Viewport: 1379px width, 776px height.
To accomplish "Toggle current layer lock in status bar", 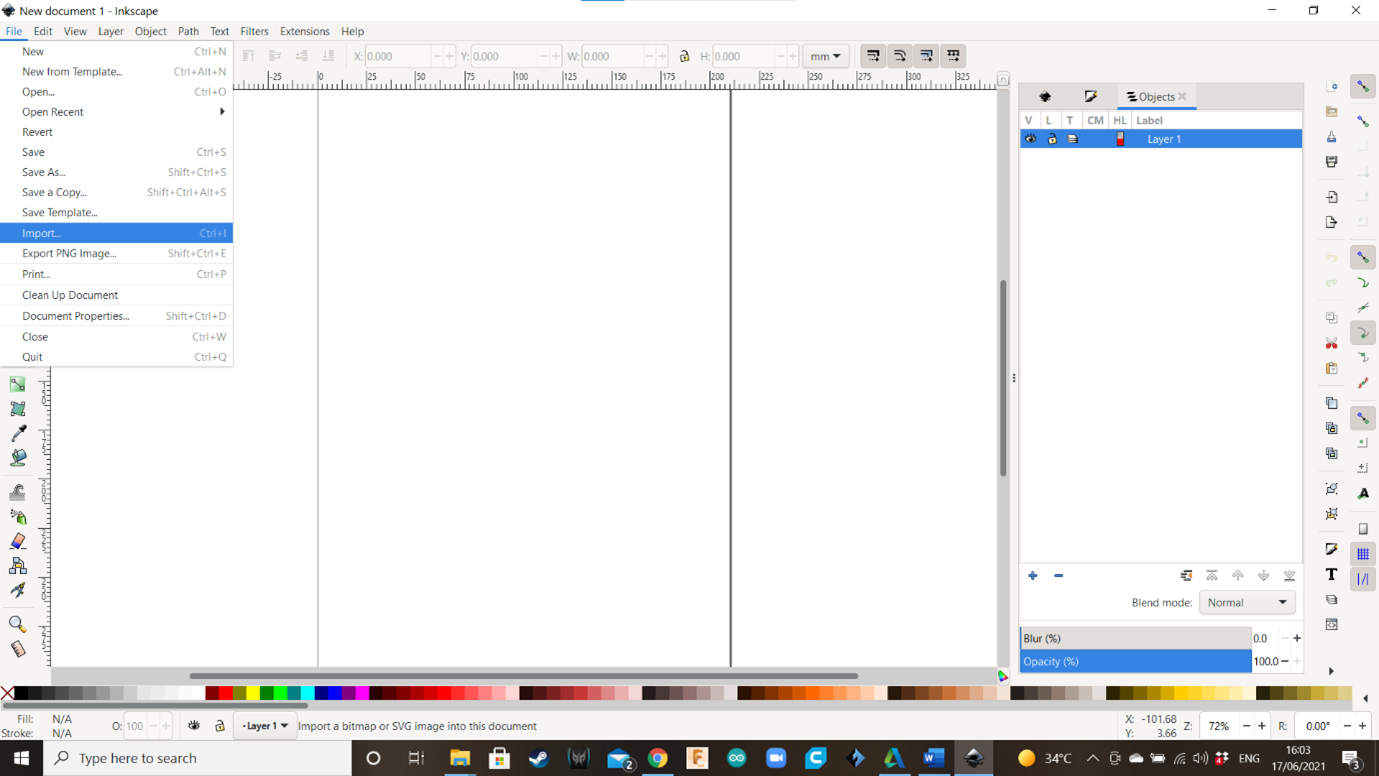I will [220, 726].
